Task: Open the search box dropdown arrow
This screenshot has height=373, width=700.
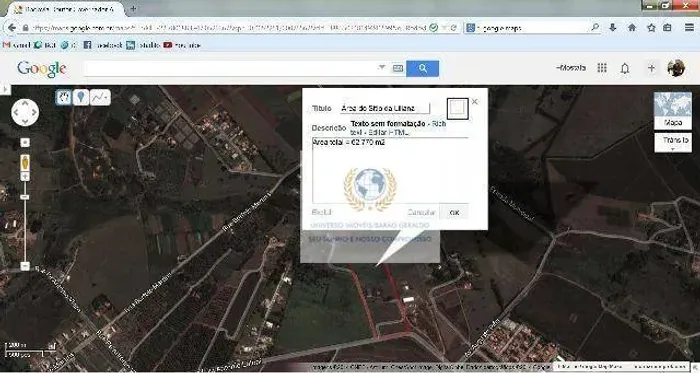Action: pyautogui.click(x=382, y=67)
